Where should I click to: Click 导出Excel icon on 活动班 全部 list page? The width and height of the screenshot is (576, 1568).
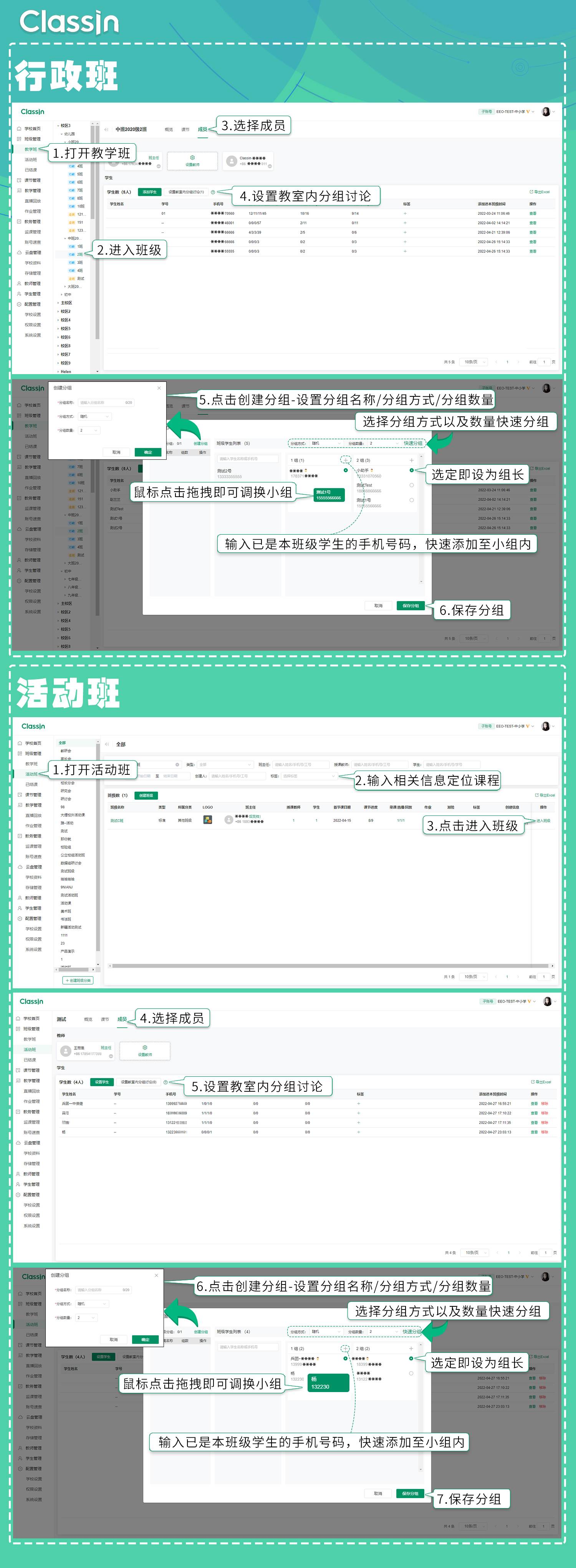536,795
